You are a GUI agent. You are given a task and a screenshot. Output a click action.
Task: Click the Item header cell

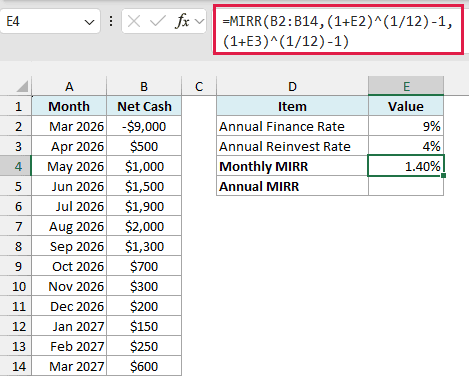point(292,106)
